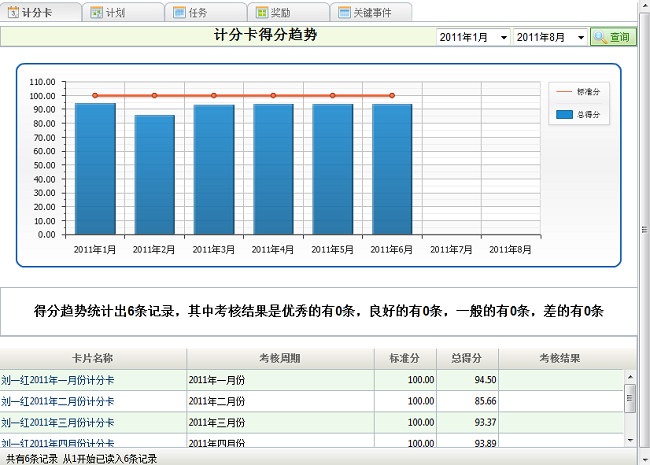Screen dimensions: 650x465
Task: Open link 刘一红2011年二月份计分卡
Action: pyautogui.click(x=58, y=401)
